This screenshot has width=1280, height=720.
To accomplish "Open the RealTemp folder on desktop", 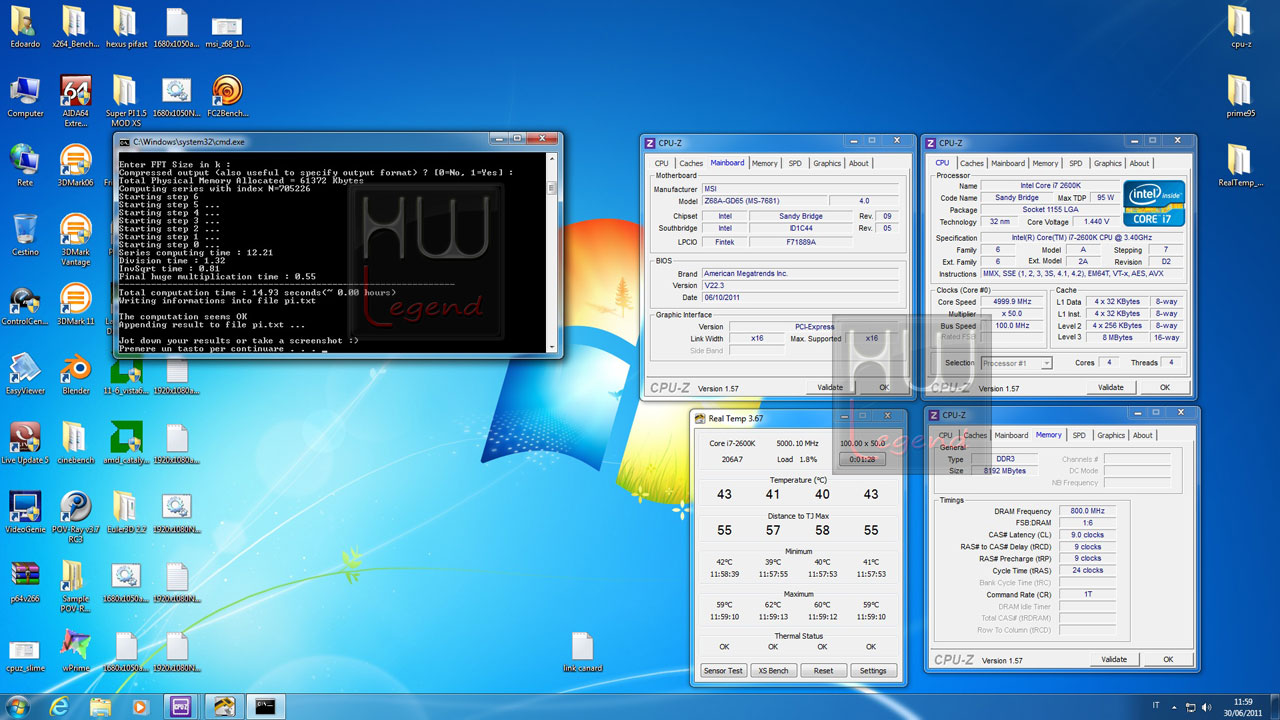I will pyautogui.click(x=1240, y=166).
